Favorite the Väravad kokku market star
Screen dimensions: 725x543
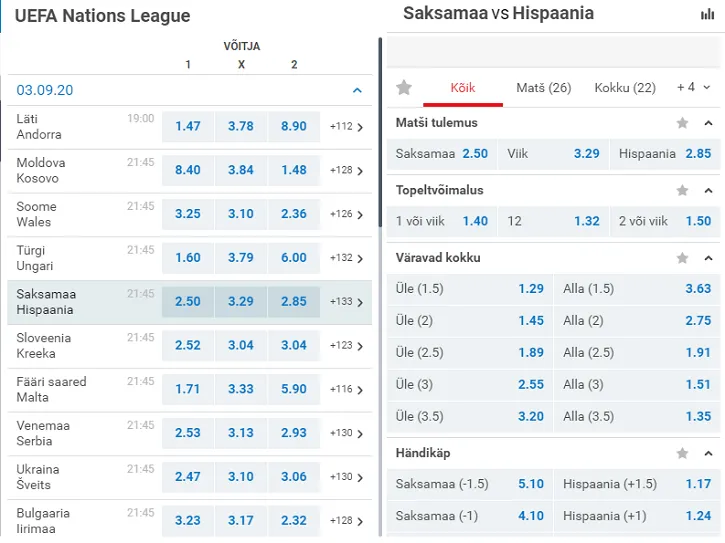[x=683, y=258]
